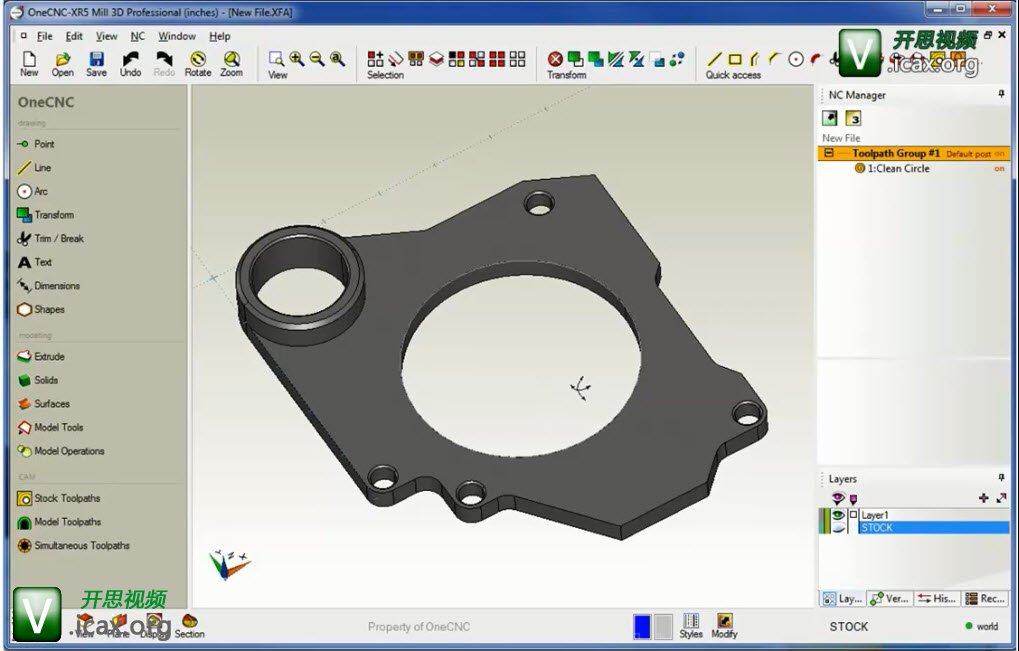
Task: Select the Zoom tool beside Rotate
Action: click(x=231, y=63)
